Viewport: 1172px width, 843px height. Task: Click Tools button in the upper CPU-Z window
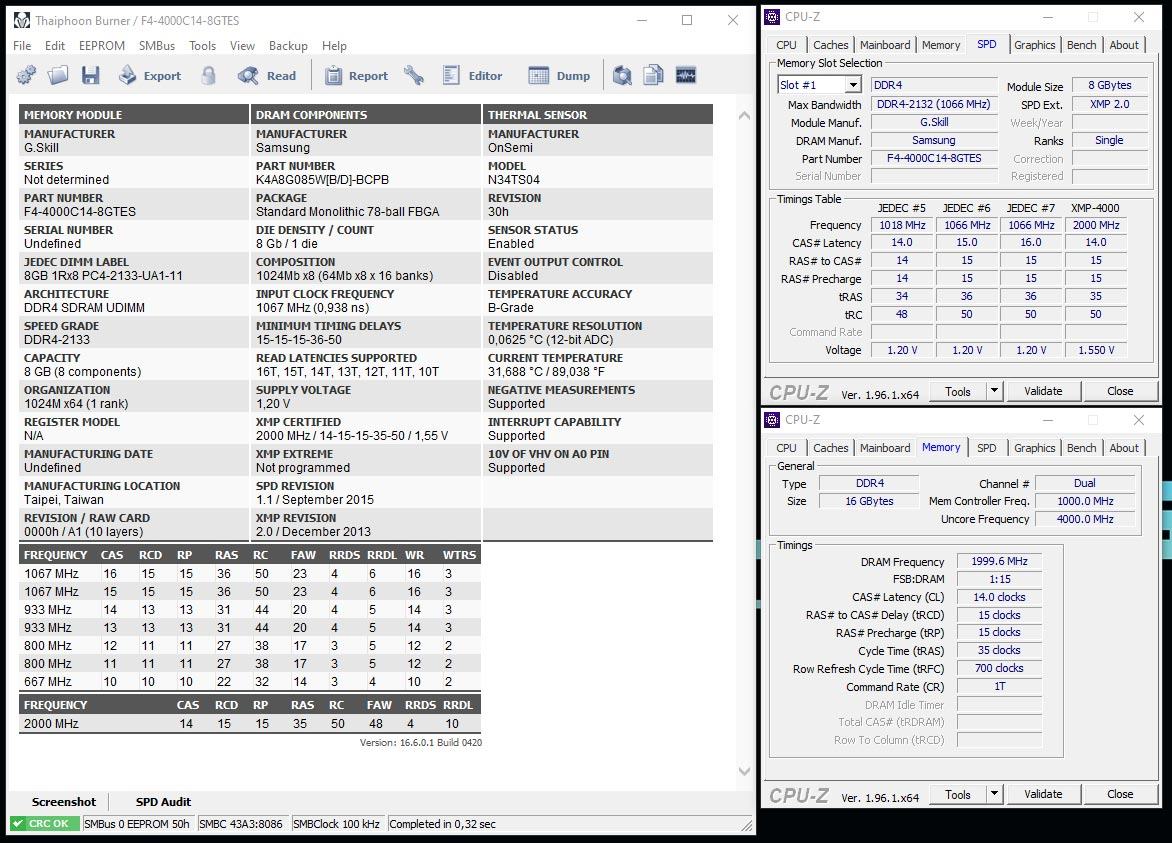pos(957,391)
